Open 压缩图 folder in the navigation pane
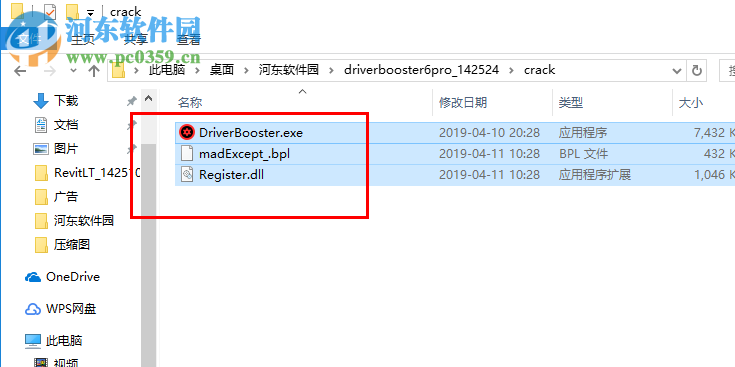Image resolution: width=735 pixels, height=367 pixels. [71, 244]
